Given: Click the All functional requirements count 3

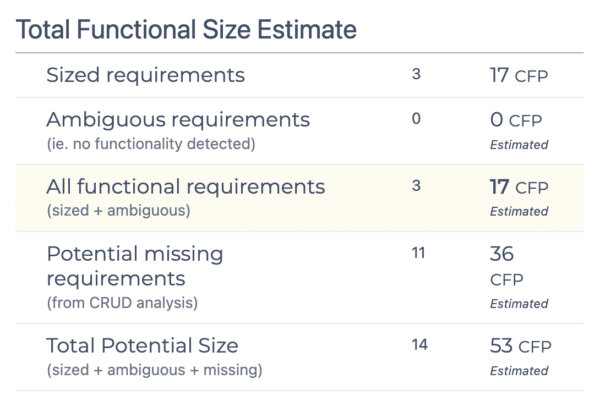Looking at the screenshot, I should click(x=416, y=186).
